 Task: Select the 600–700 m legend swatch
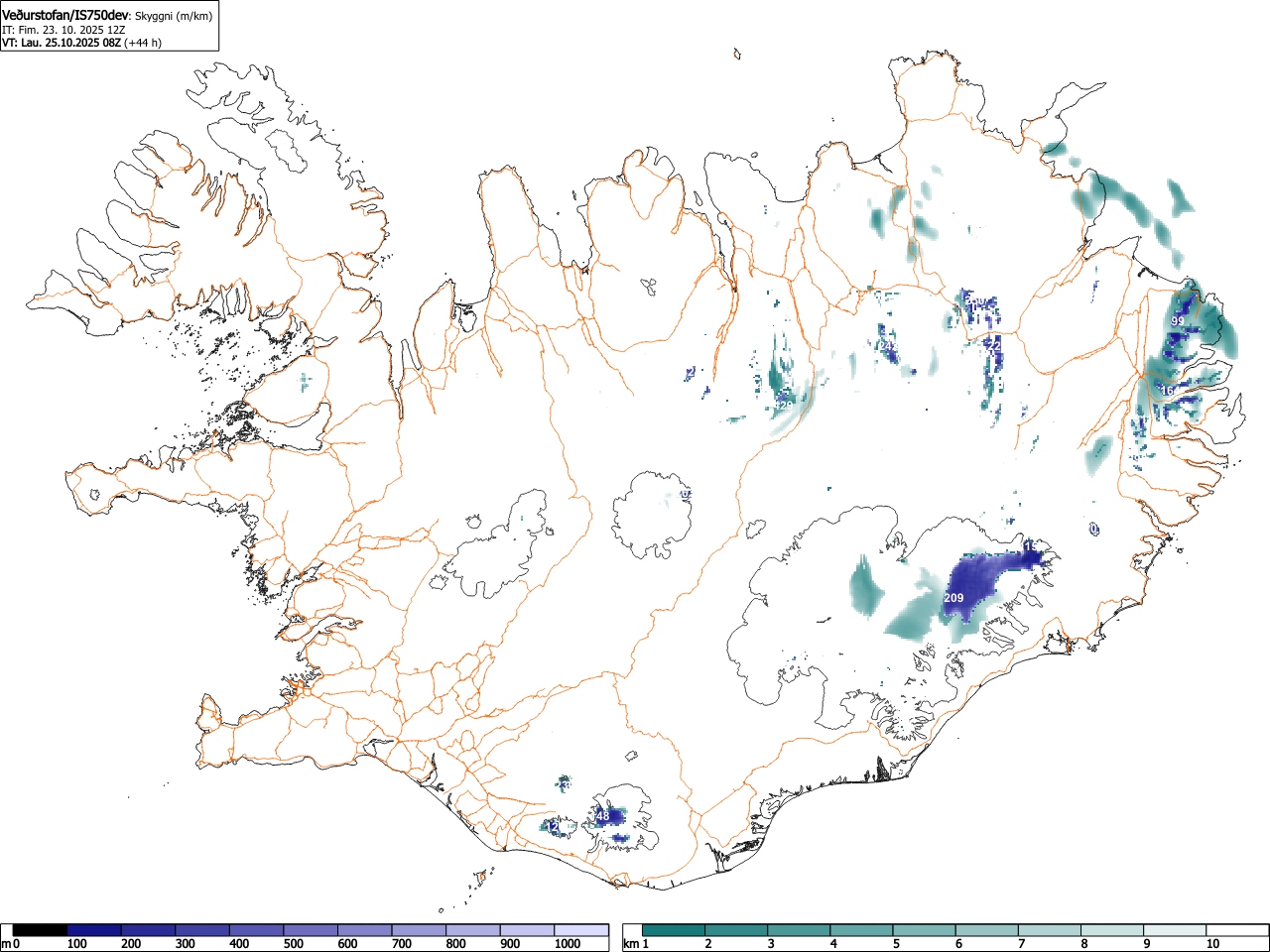click(x=364, y=930)
